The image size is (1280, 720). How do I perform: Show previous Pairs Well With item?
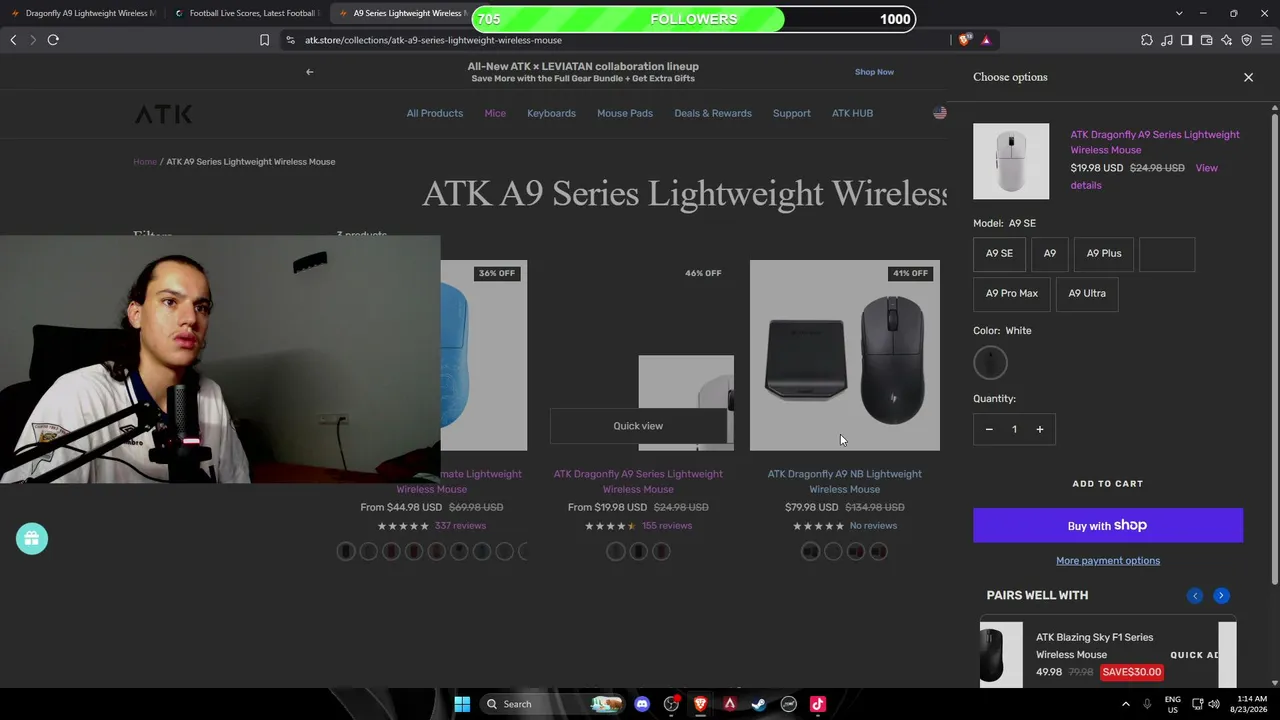(1195, 596)
